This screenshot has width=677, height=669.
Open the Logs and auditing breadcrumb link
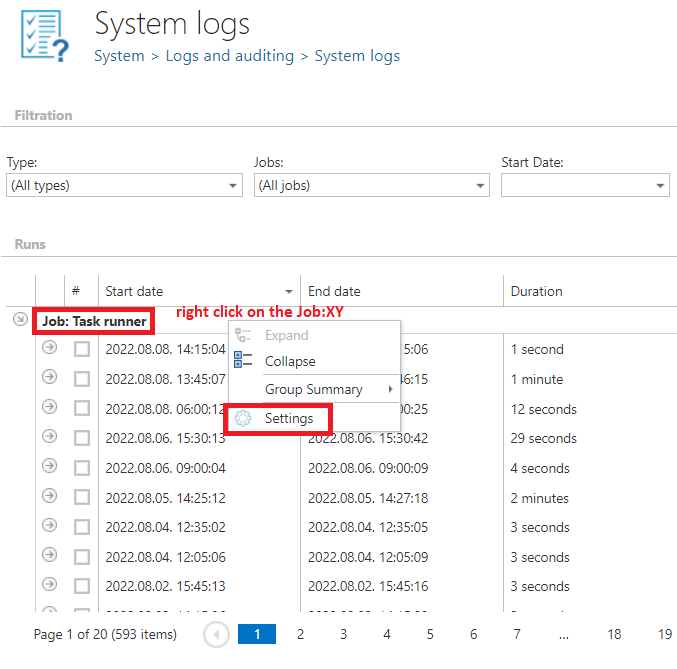pyautogui.click(x=229, y=56)
